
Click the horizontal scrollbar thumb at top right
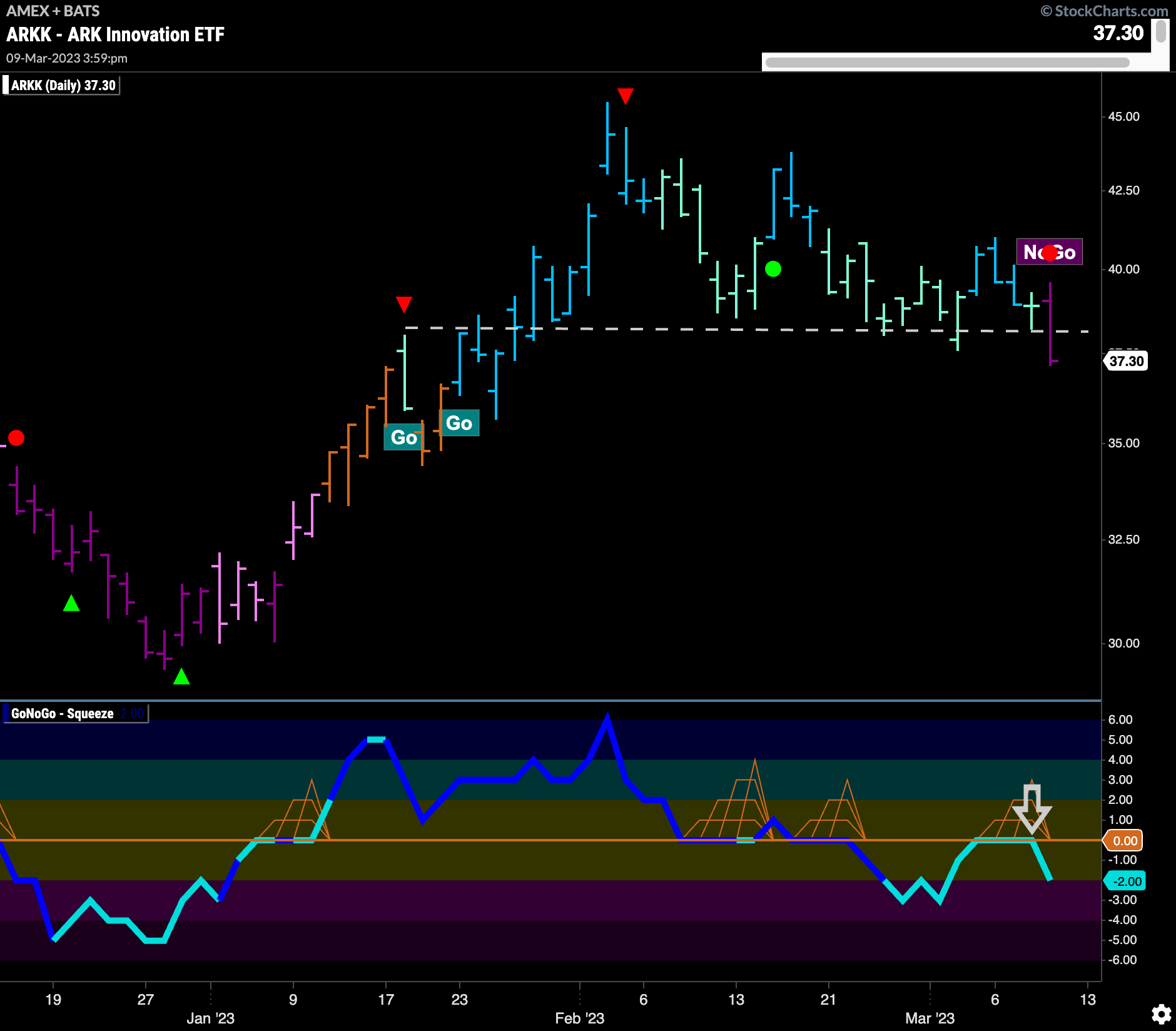coord(947,62)
